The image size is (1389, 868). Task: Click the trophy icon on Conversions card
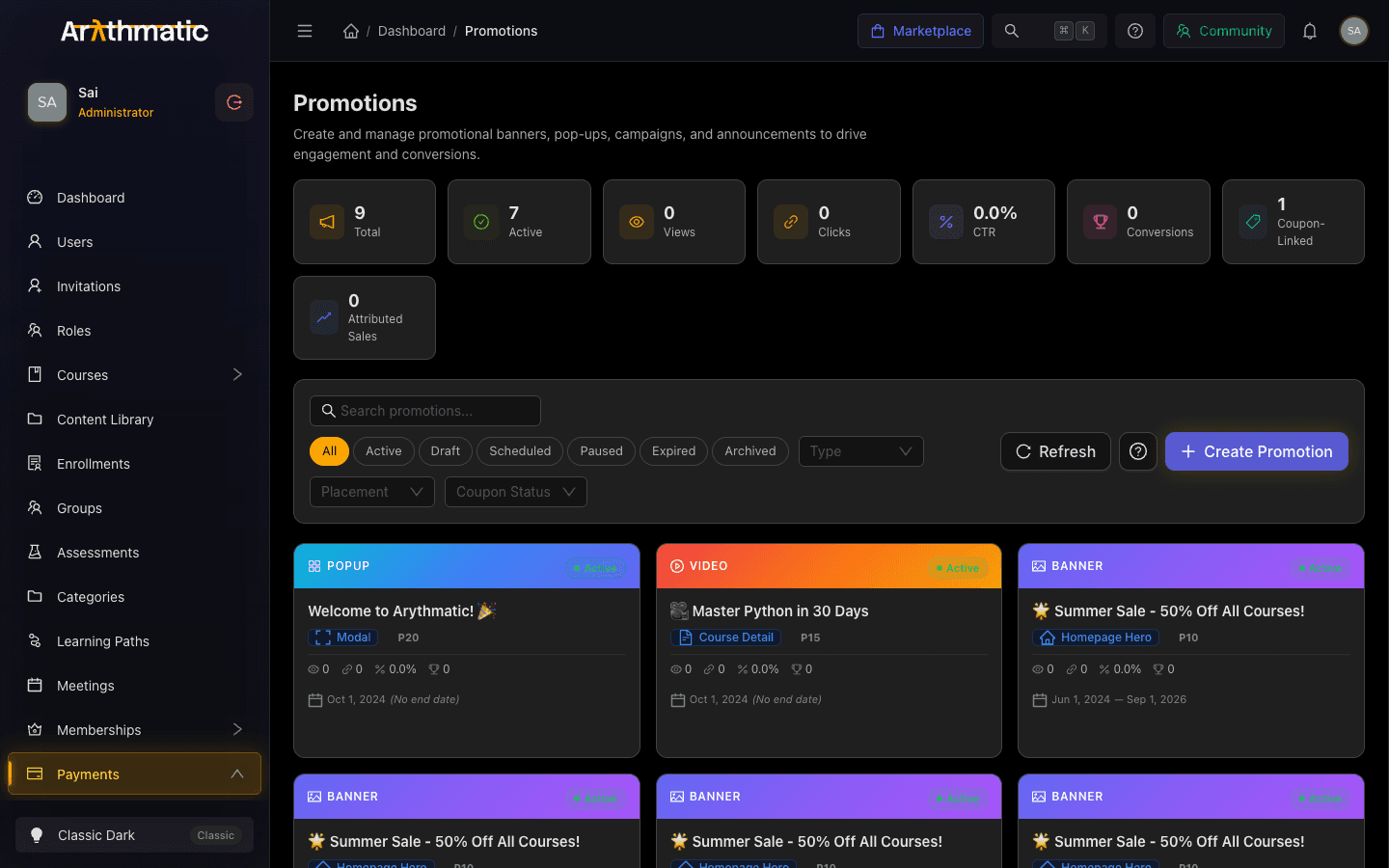click(x=1101, y=222)
